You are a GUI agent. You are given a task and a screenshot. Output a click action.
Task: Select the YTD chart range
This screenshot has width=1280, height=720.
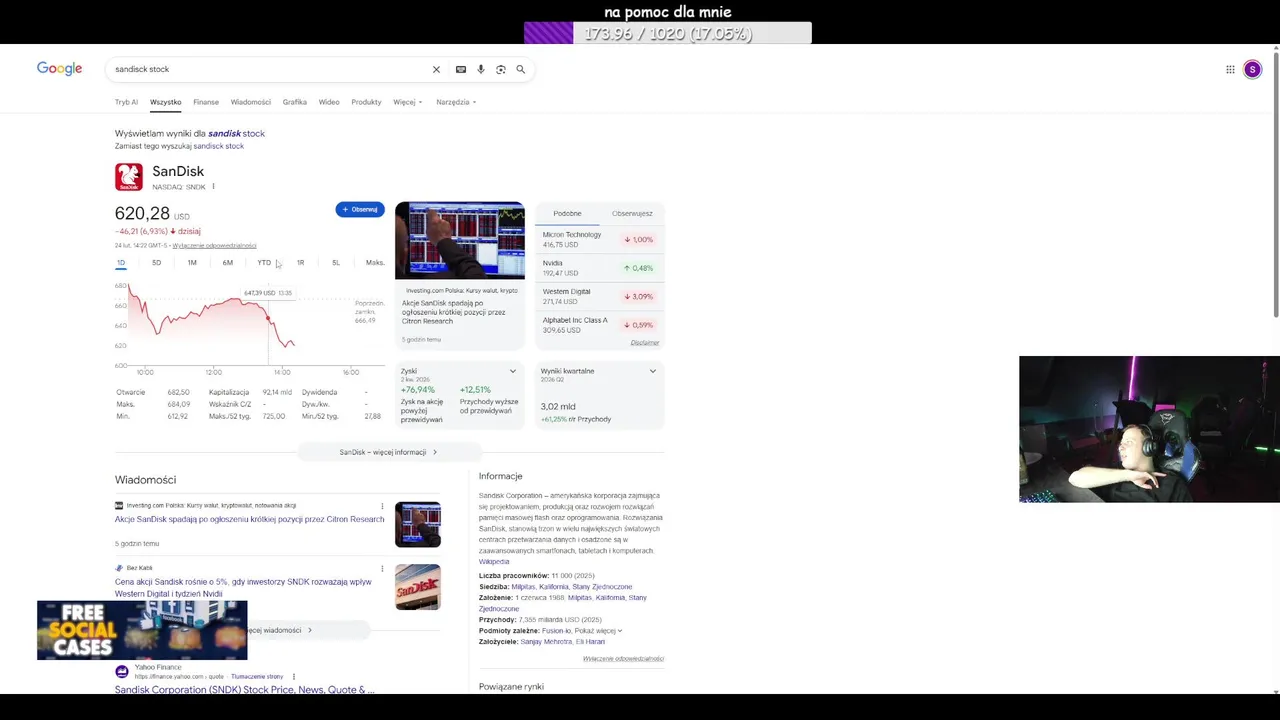[x=264, y=263]
